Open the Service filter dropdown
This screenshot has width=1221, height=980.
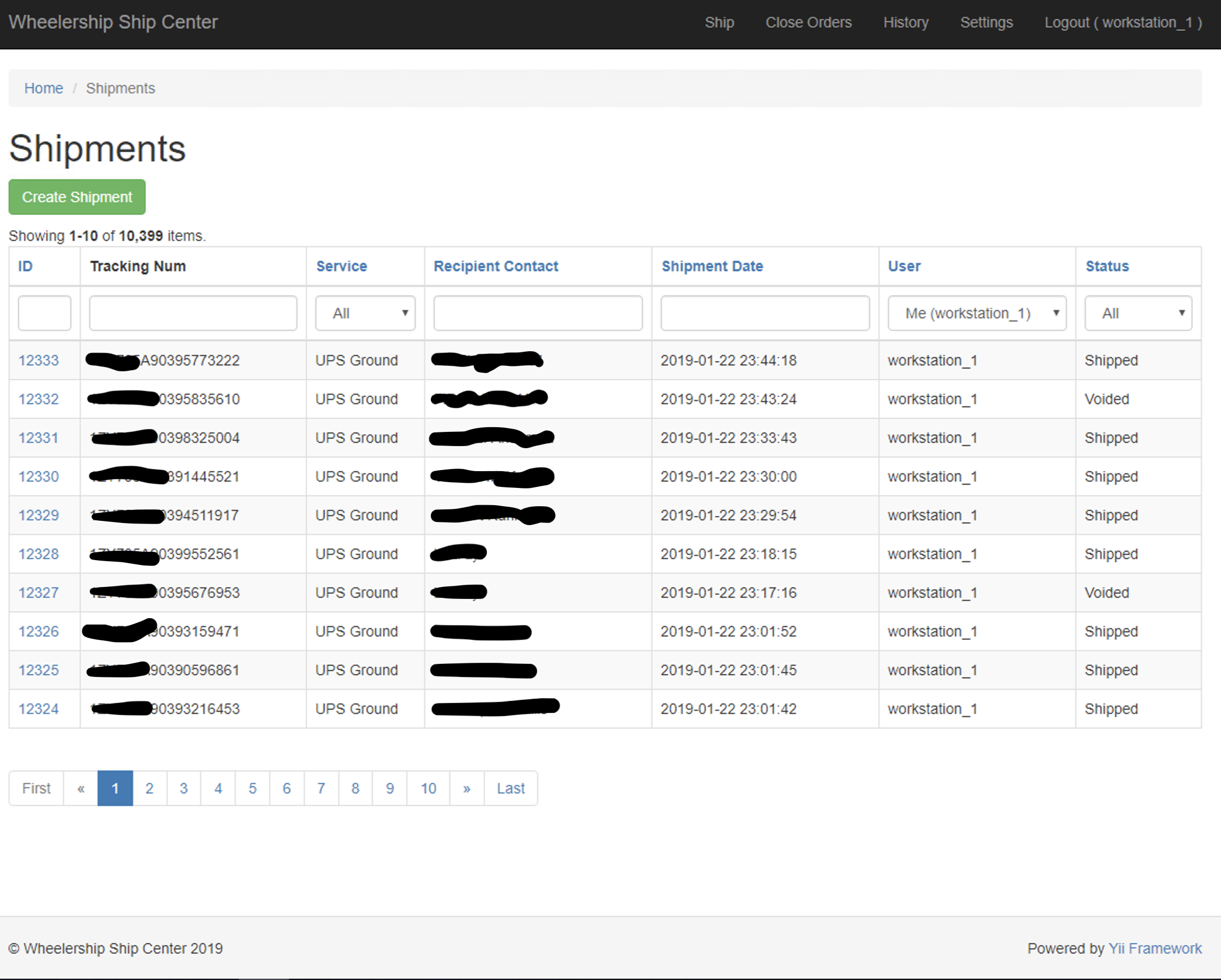(365, 313)
